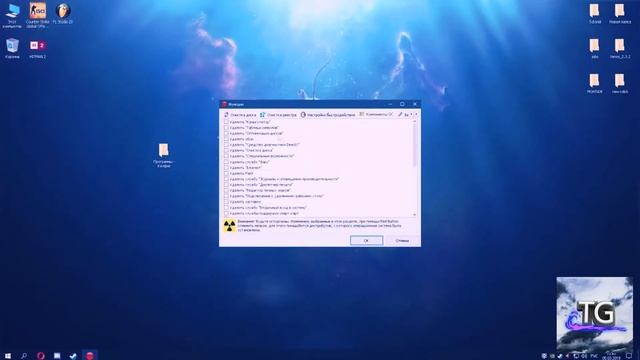Click the Очистка диска tab icon
The image size is (640, 360).
pos(226,115)
